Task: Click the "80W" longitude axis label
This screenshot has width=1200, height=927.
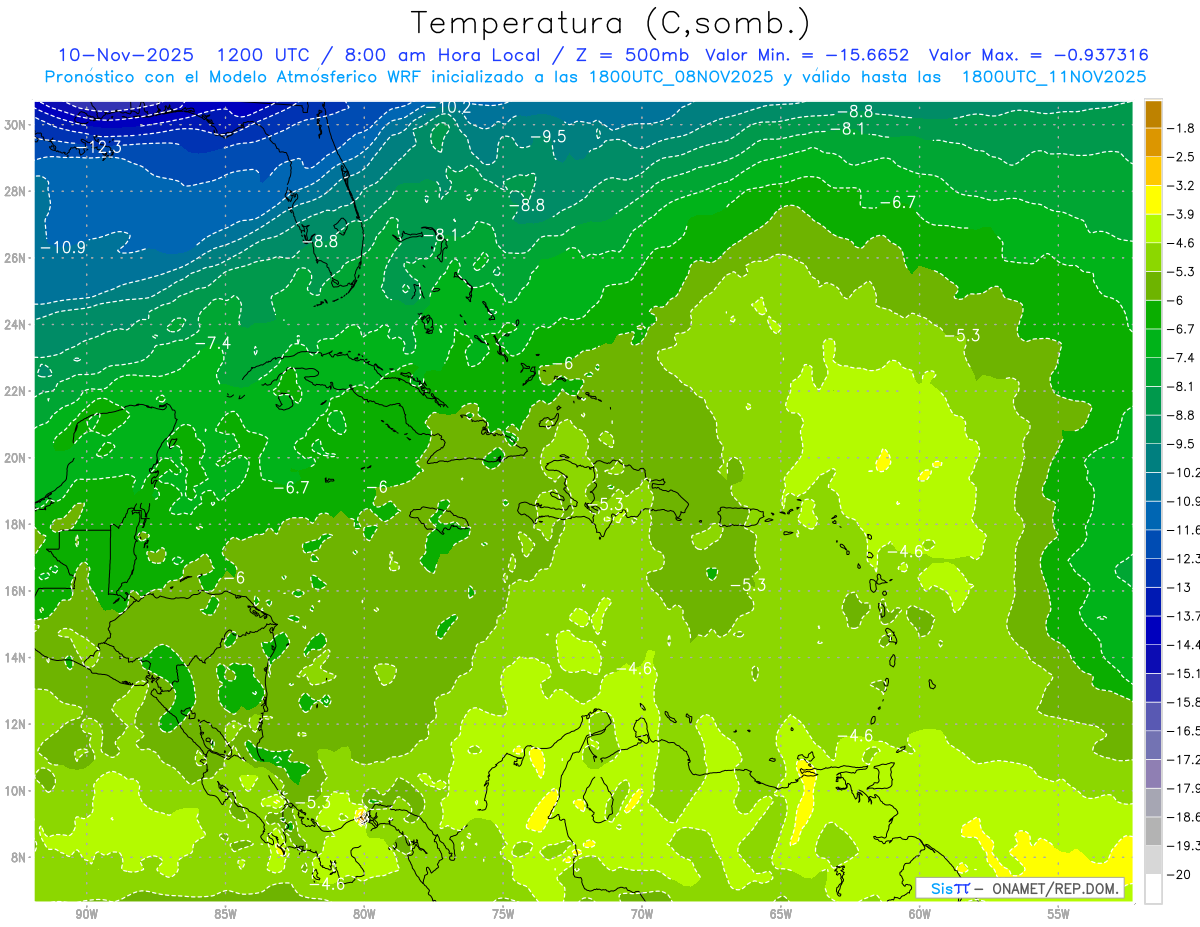Action: 364,915
